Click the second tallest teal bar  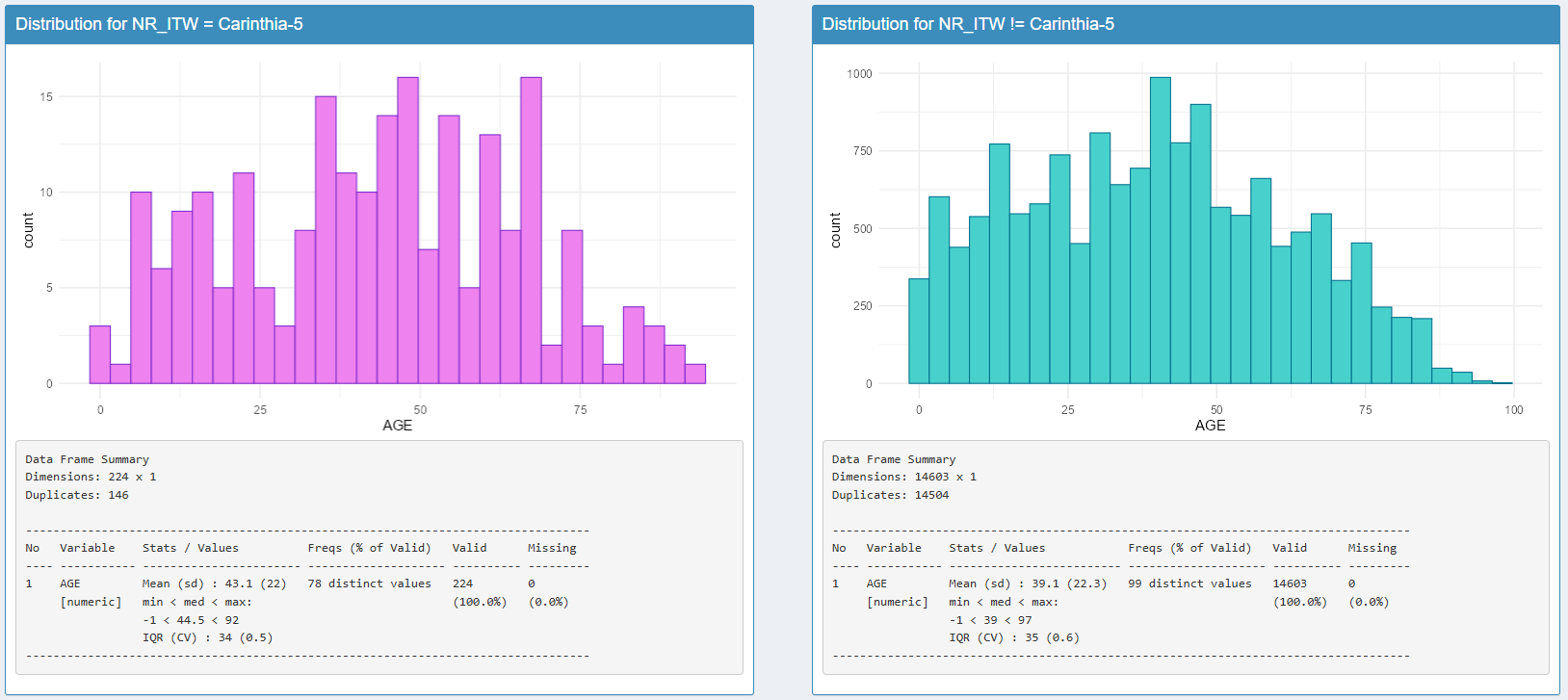point(1200,245)
